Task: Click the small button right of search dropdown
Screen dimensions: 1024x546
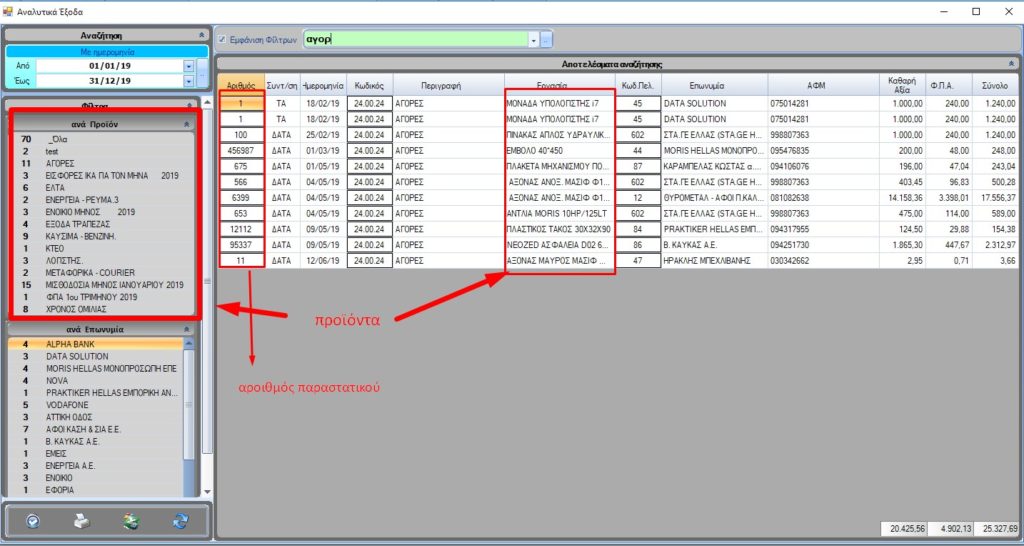Action: pos(546,40)
